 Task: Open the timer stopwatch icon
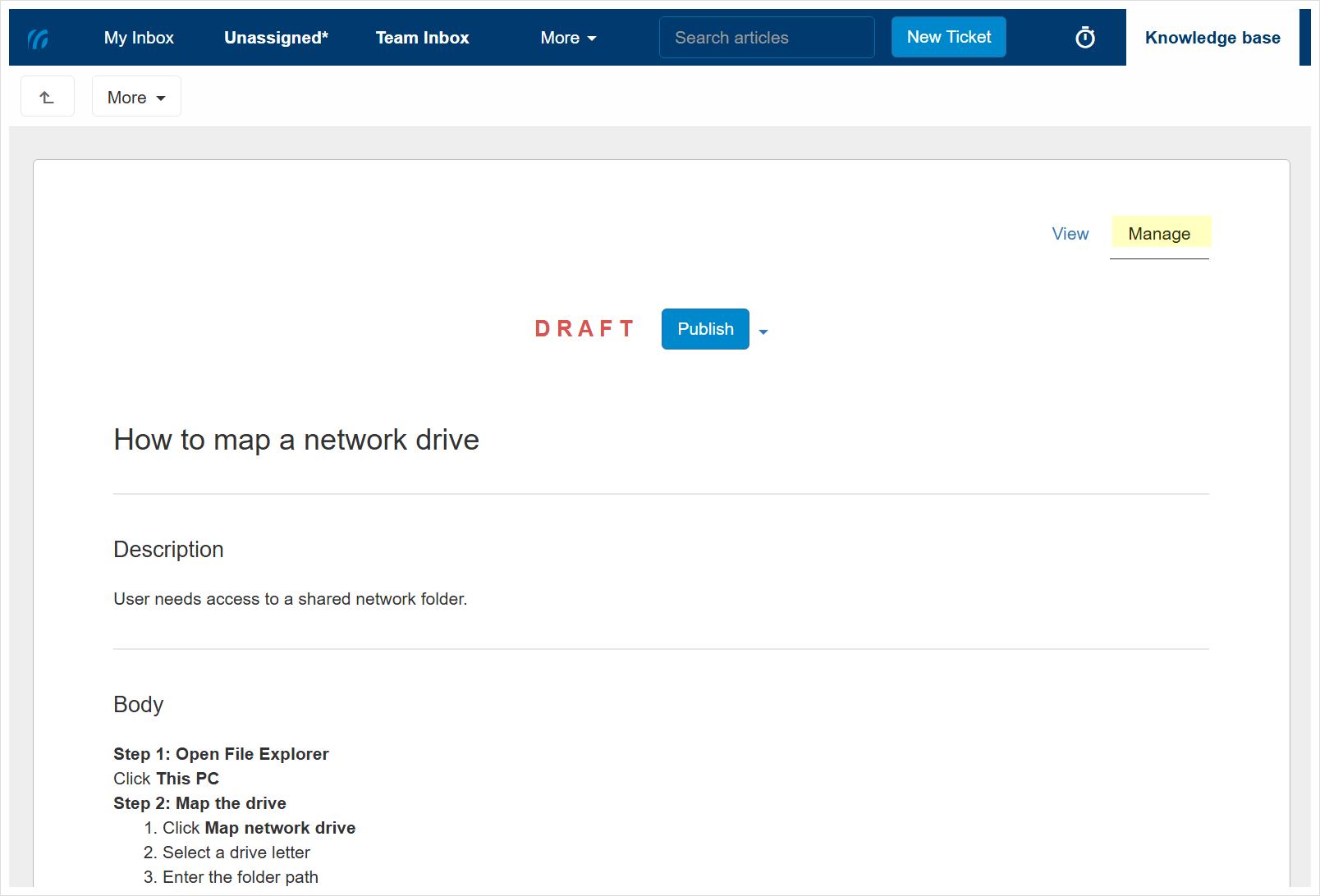pos(1085,37)
